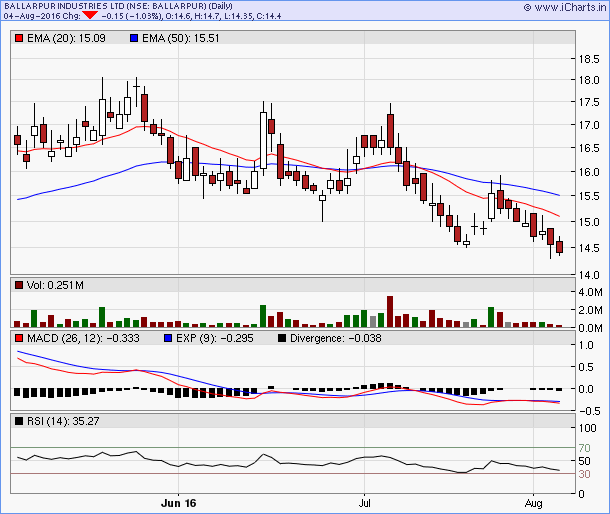
Task: Click the black Divergence legend swatch
Action: (282, 339)
